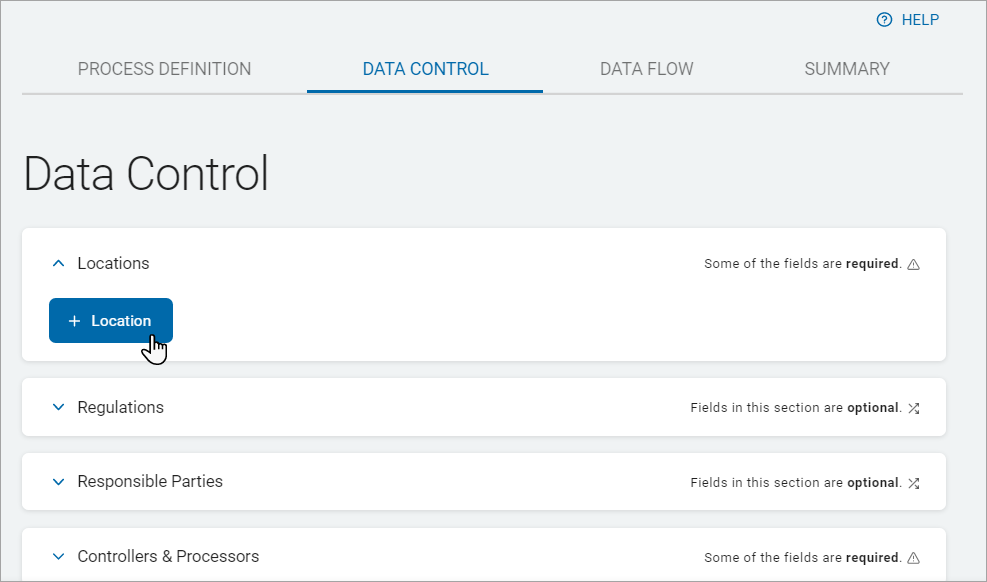Add a new Location
Screen dimensions: 987x582
pos(111,321)
